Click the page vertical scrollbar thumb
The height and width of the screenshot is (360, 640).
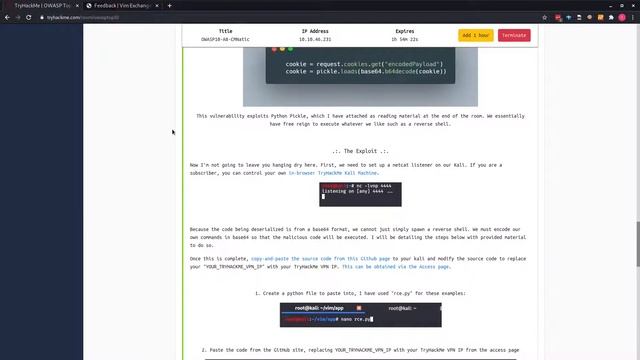click(x=638, y=244)
